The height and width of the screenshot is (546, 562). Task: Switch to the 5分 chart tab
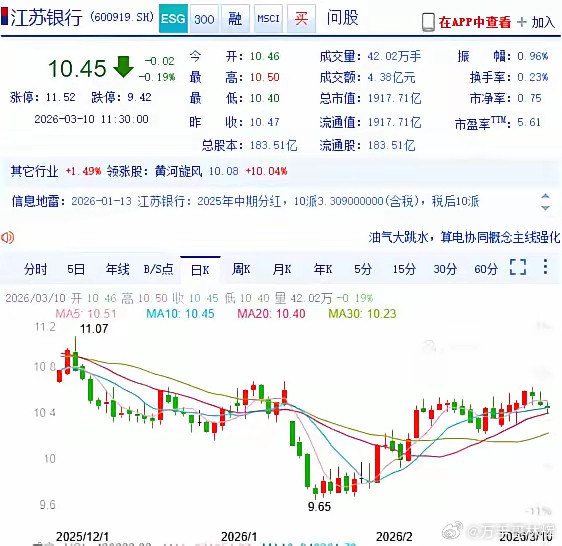click(363, 269)
